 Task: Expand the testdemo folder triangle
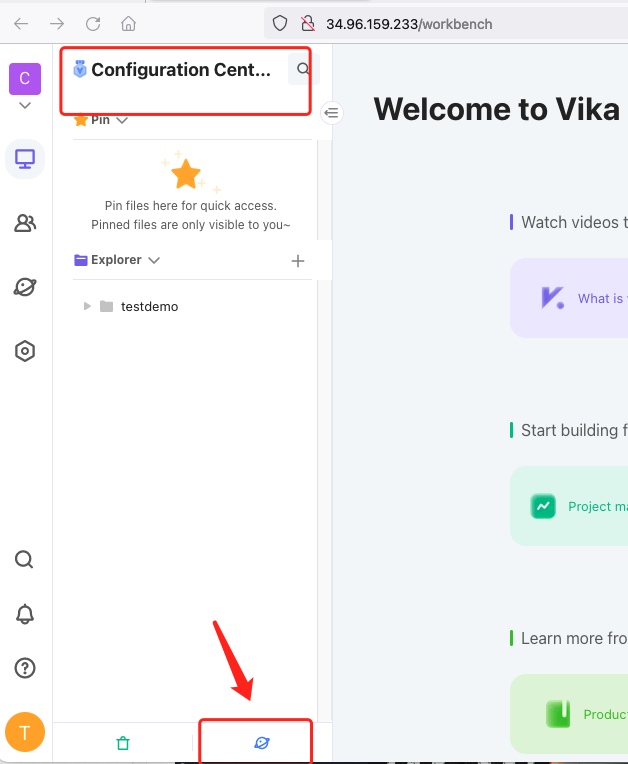click(87, 306)
